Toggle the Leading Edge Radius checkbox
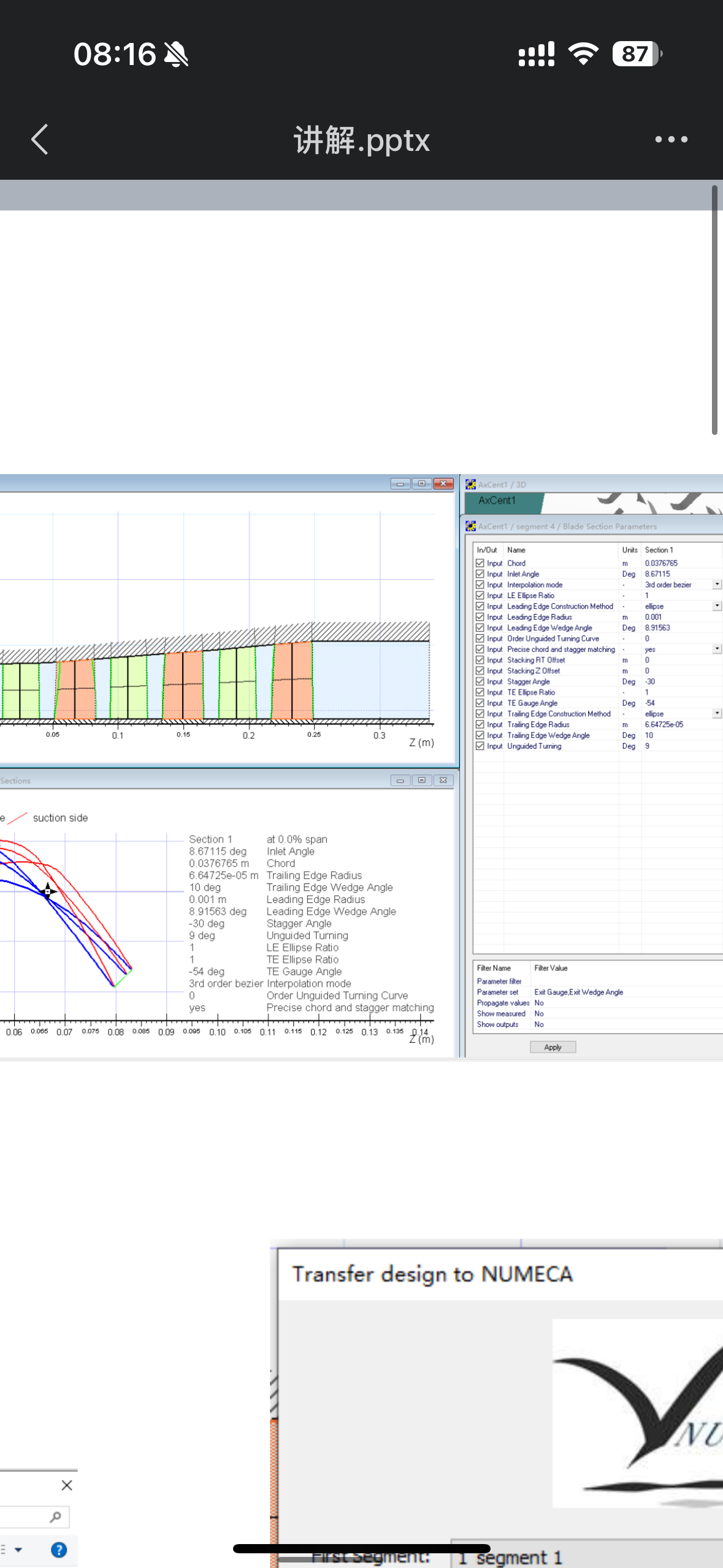 (480, 617)
